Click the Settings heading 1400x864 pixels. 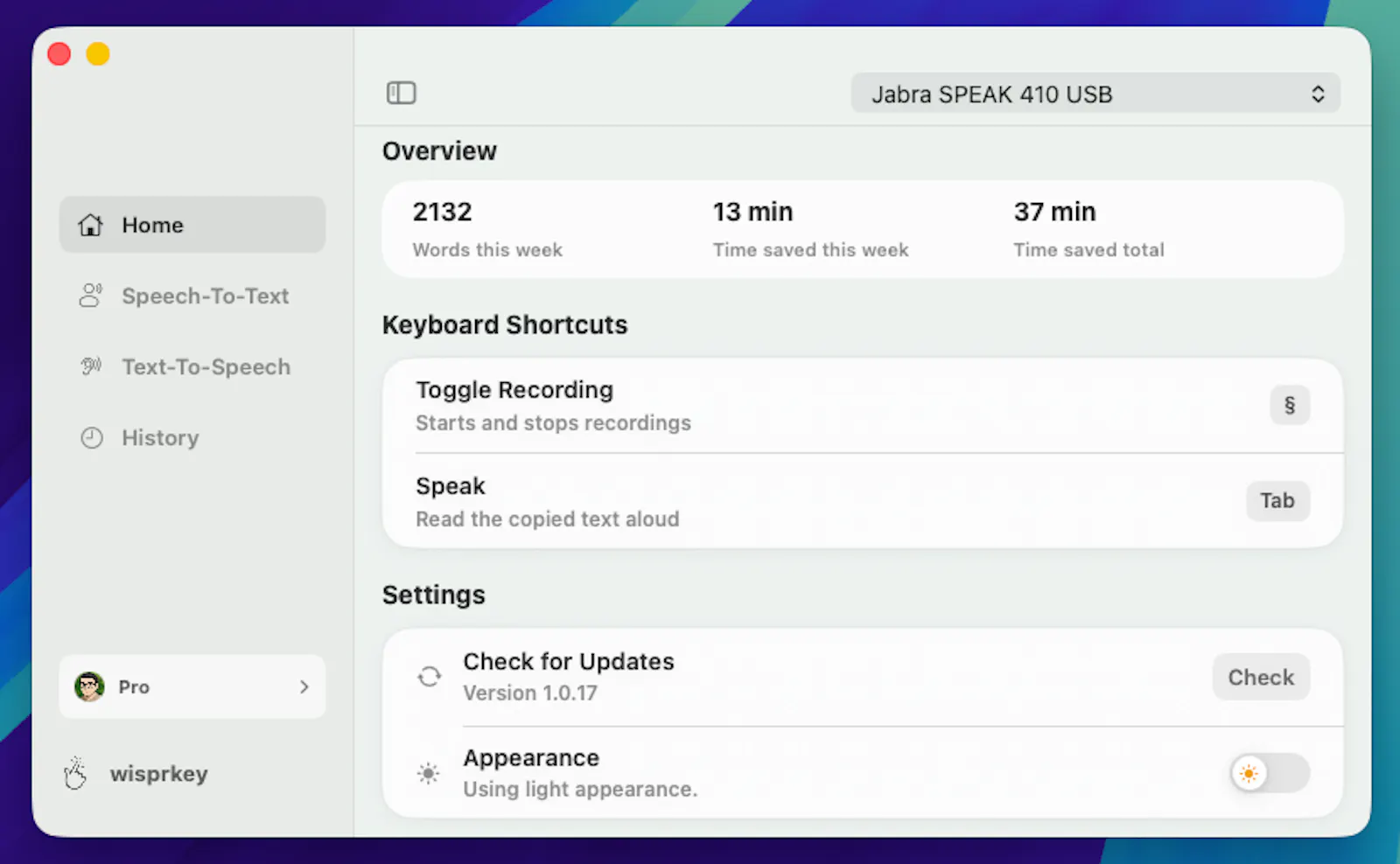pyautogui.click(x=433, y=595)
